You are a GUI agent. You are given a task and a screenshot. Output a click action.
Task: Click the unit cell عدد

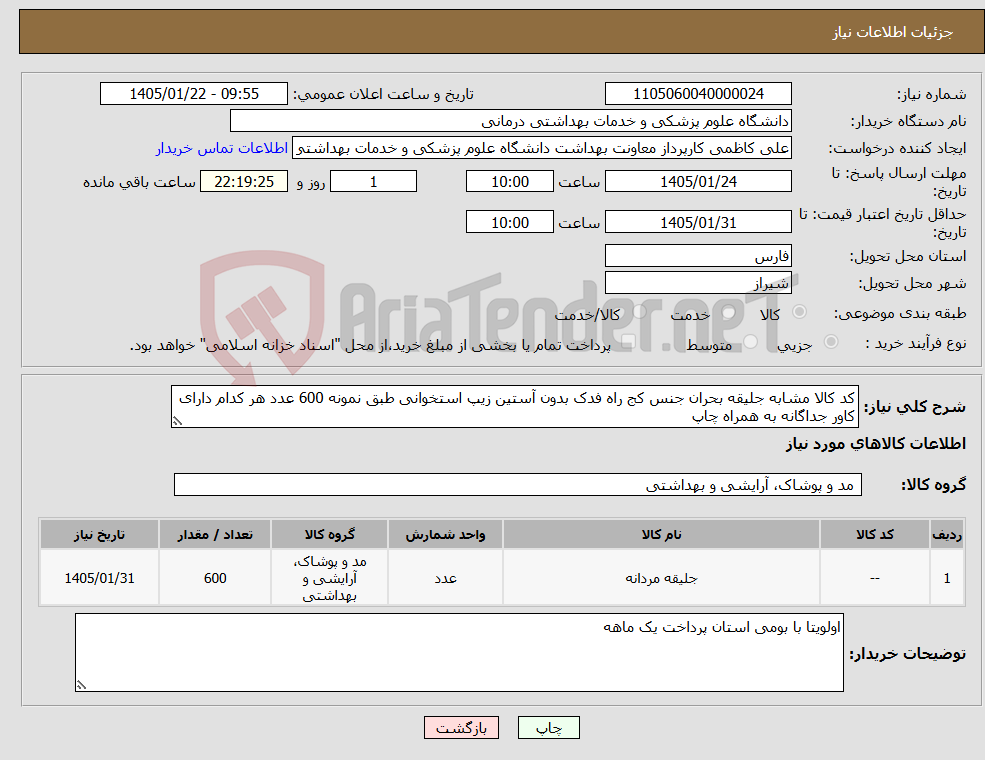pyautogui.click(x=445, y=578)
